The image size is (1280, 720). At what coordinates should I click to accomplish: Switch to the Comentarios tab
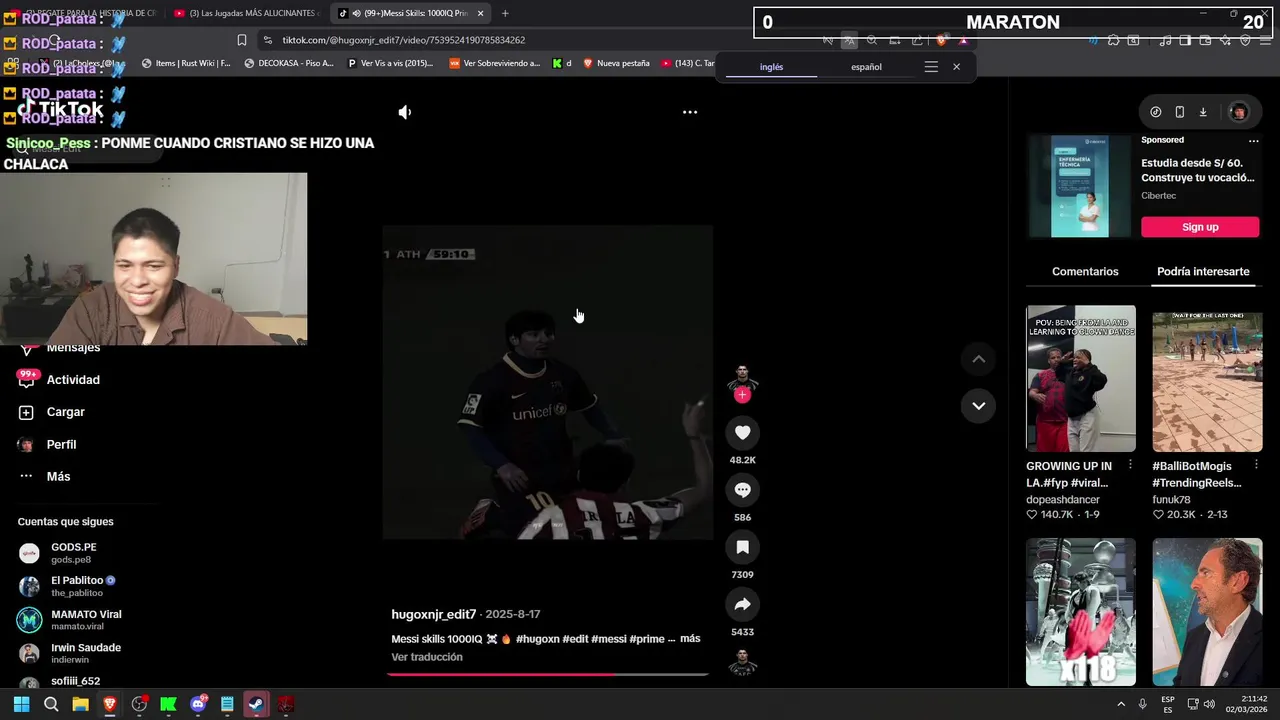tap(1085, 272)
